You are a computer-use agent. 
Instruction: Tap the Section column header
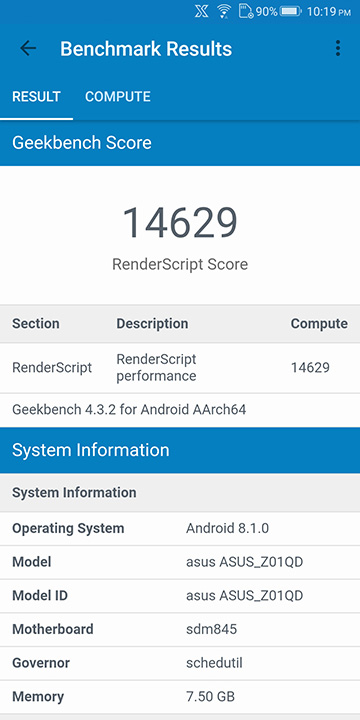(36, 323)
